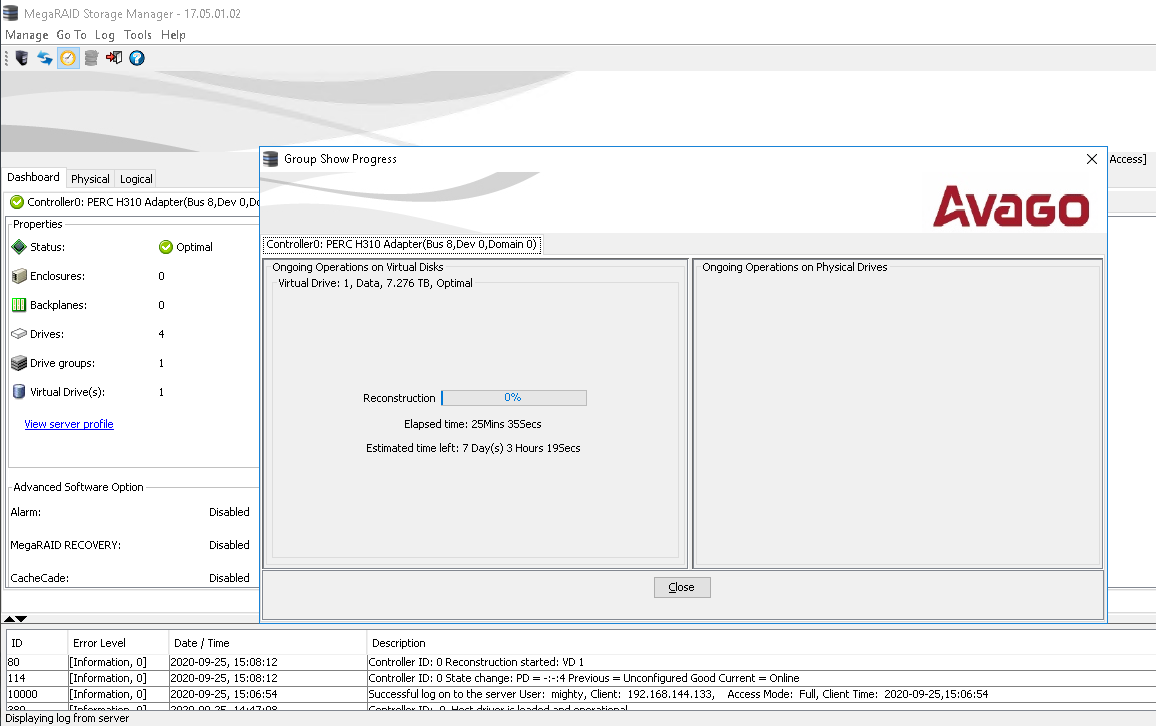Click the green Optimal check mark icon
The height and width of the screenshot is (726, 1156).
click(166, 247)
